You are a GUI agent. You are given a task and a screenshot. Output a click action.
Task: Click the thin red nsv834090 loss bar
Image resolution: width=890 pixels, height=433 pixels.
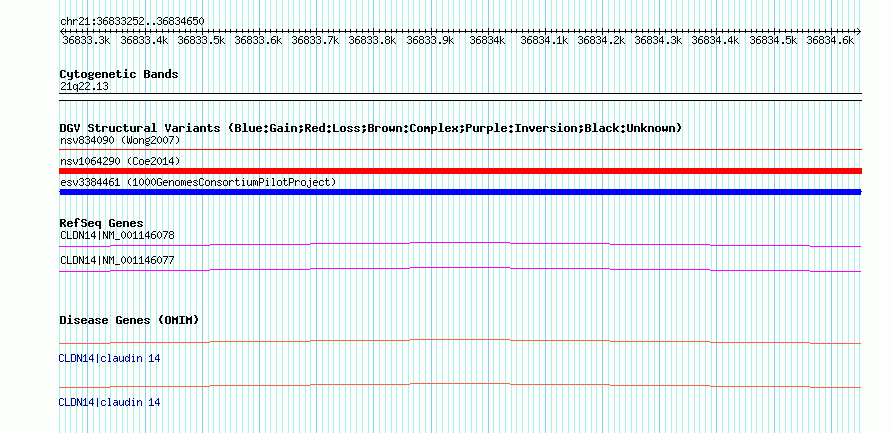pos(460,149)
